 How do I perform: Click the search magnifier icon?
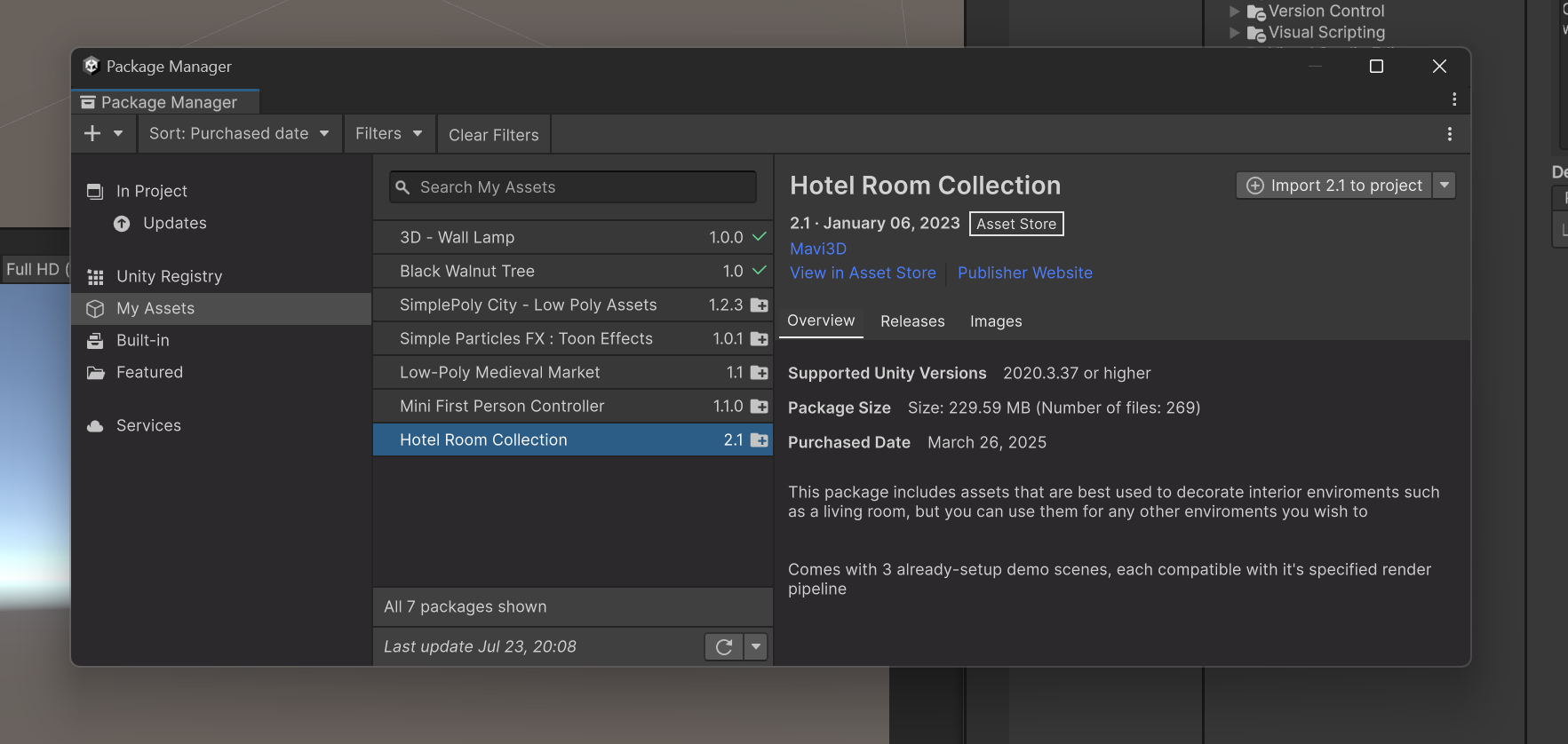point(402,187)
